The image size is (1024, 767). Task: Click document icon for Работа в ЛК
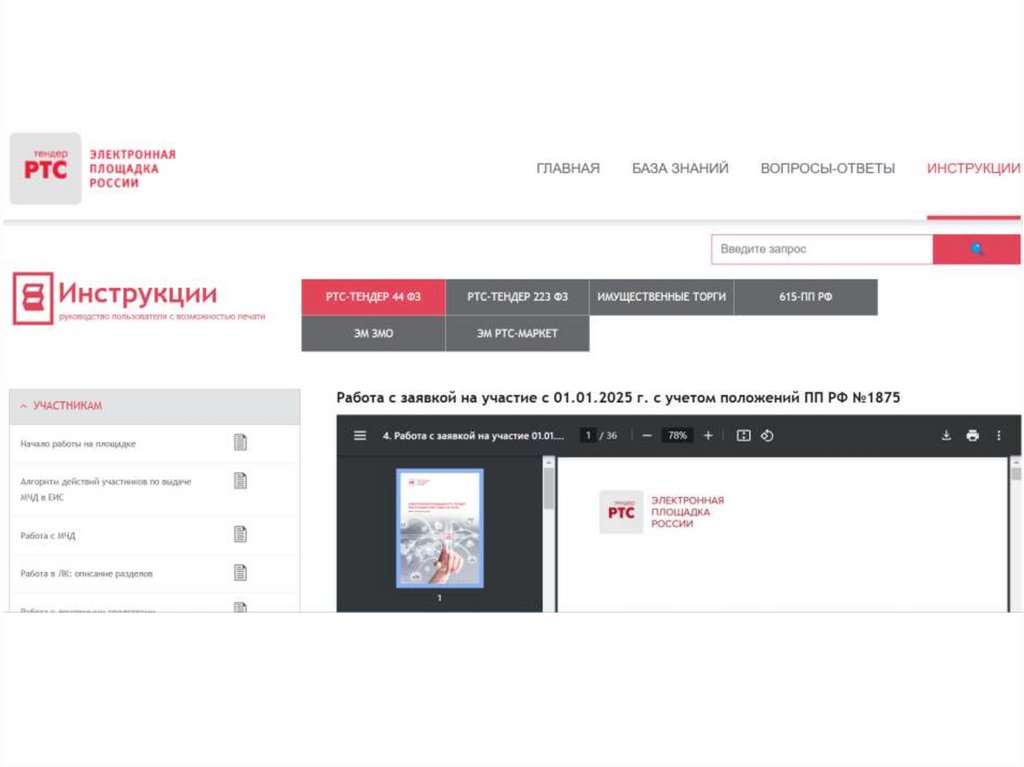(240, 573)
